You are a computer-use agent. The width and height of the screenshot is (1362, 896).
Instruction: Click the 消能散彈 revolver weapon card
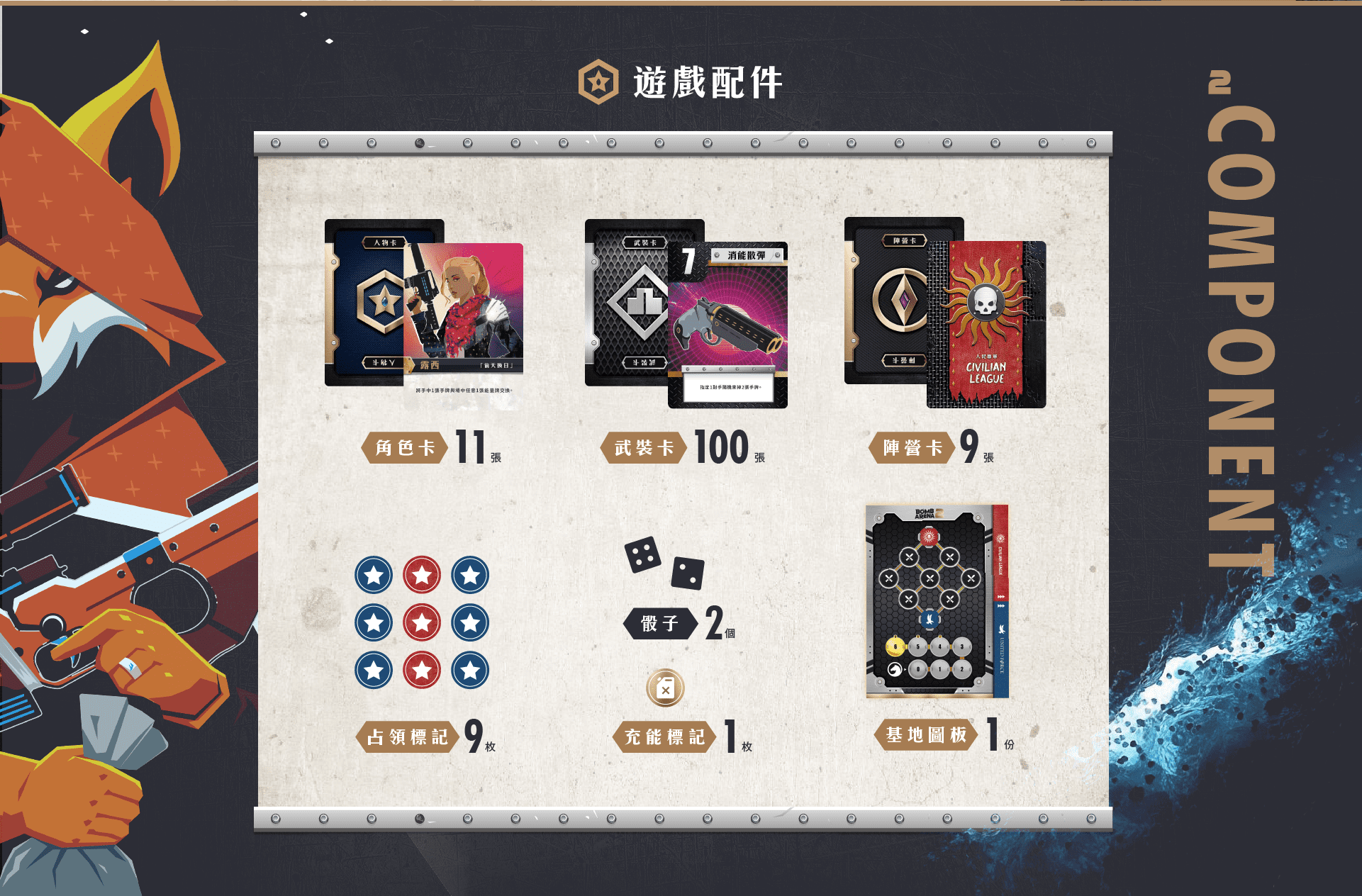tap(727, 325)
